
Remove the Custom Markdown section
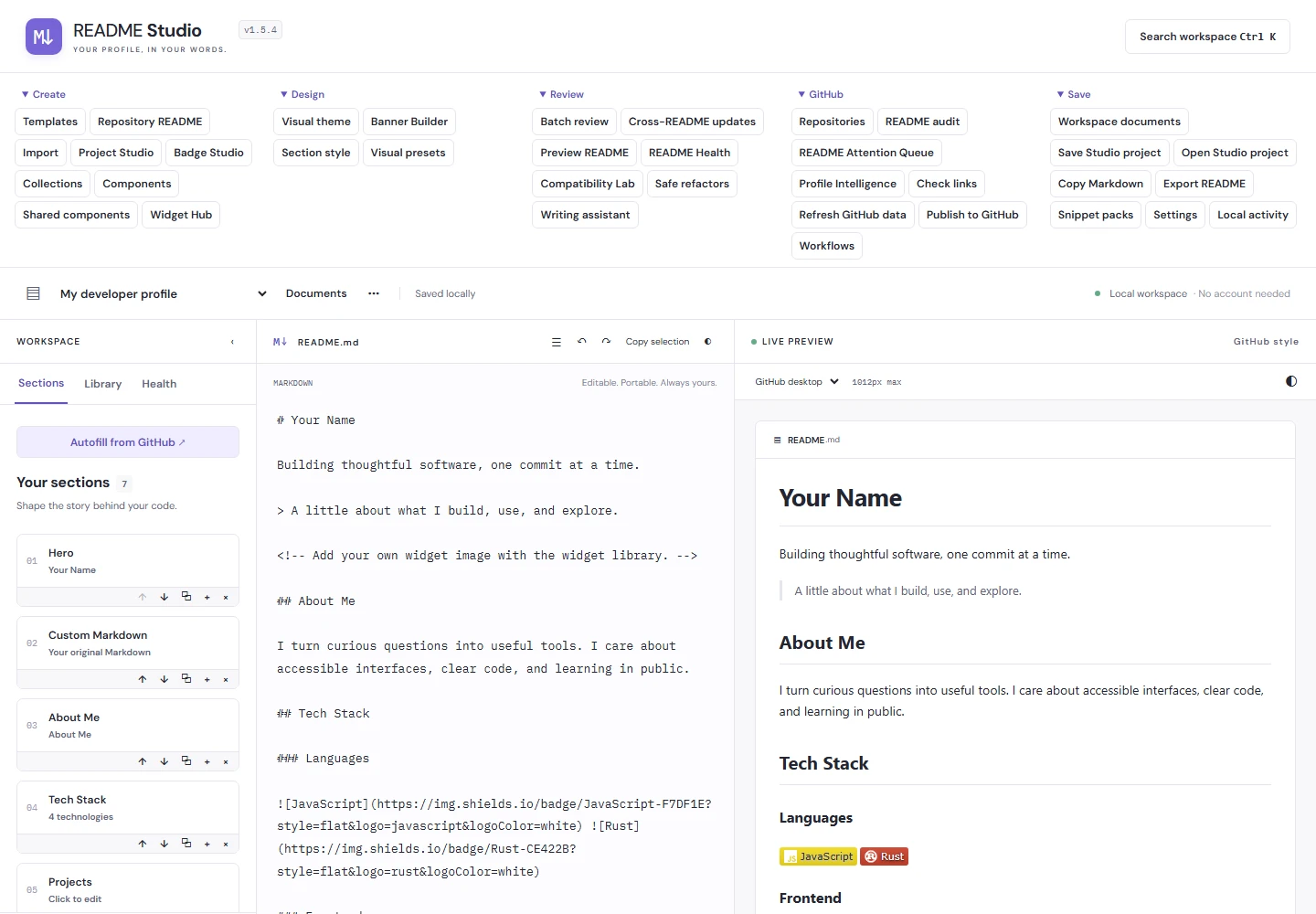tap(226, 679)
